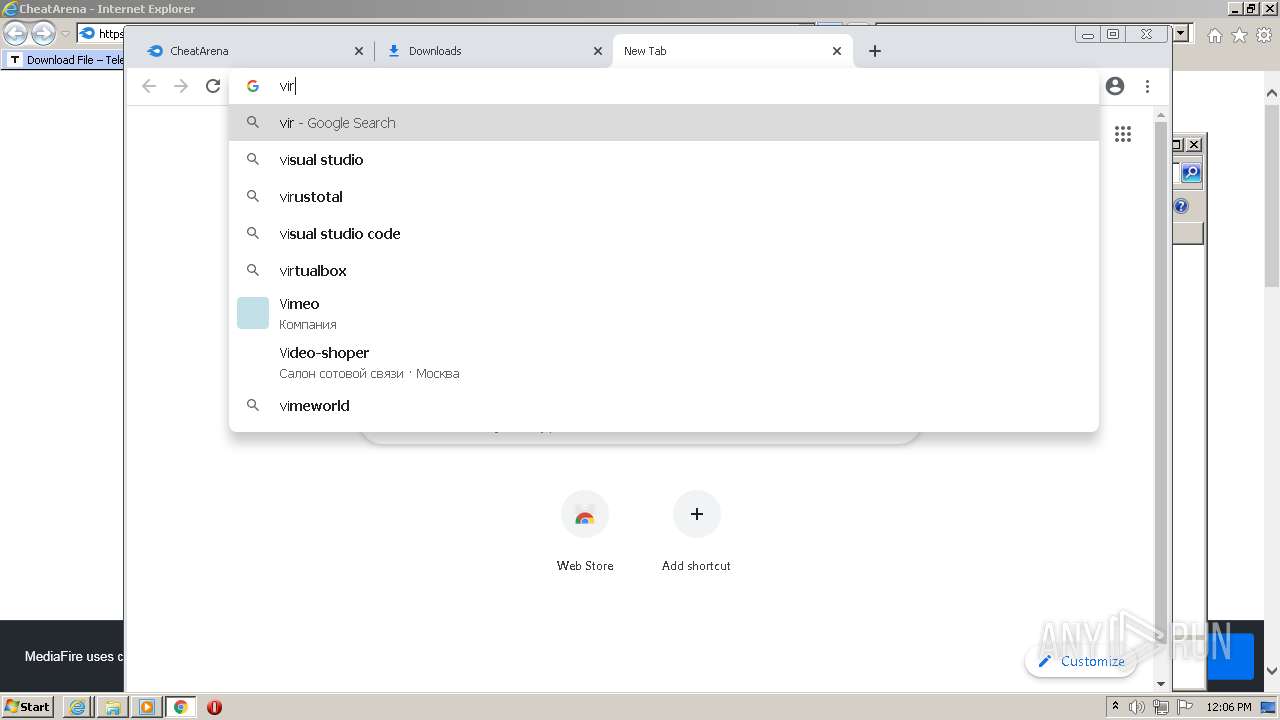Select IE 'Download File' tab
This screenshot has height=720, width=1280.
pos(65,60)
